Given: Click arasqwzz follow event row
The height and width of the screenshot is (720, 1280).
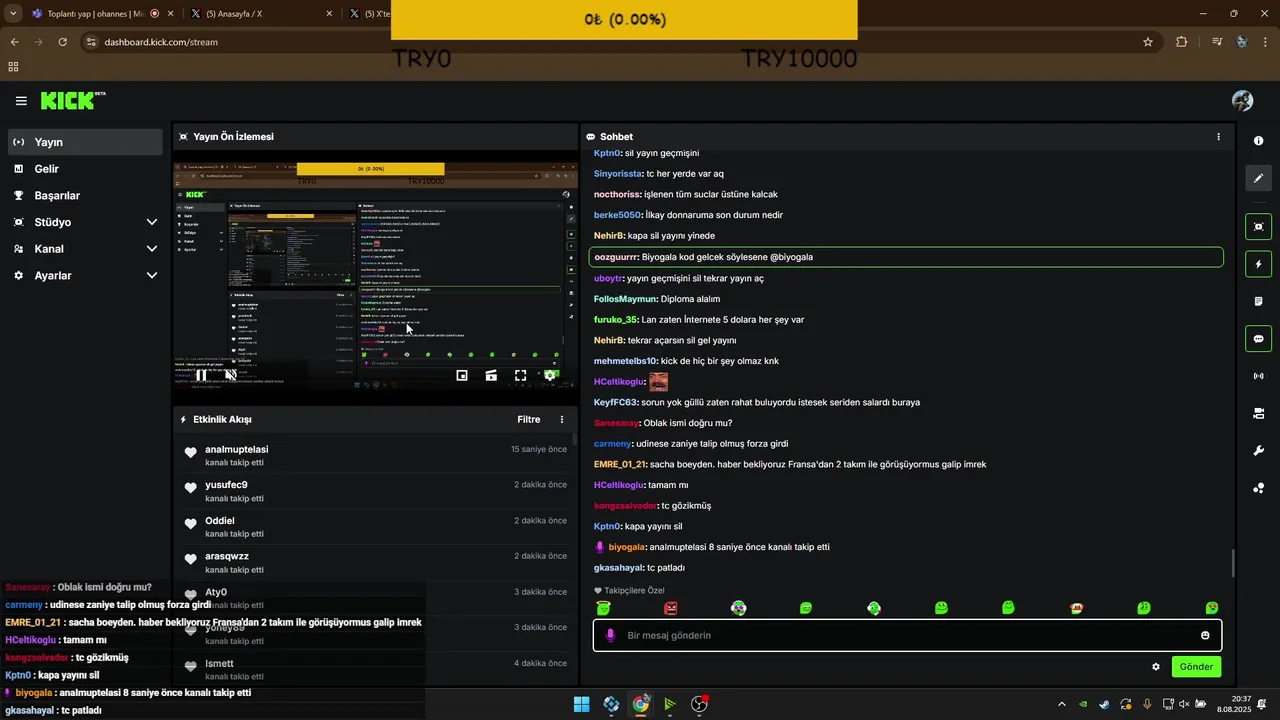Looking at the screenshot, I should (x=375, y=562).
